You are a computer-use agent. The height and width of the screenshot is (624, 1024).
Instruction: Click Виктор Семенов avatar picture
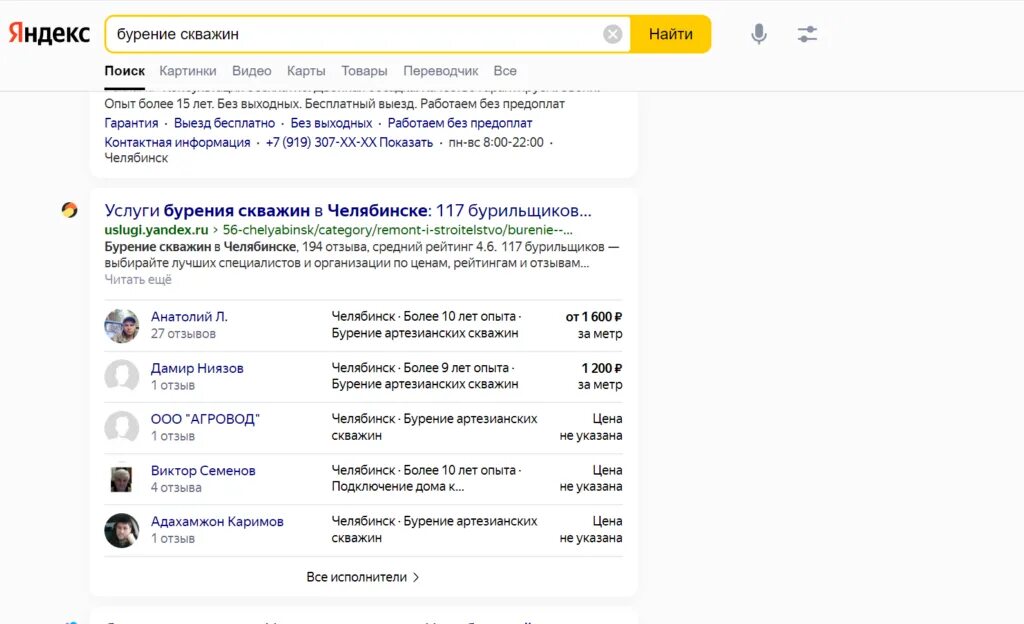tap(122, 479)
